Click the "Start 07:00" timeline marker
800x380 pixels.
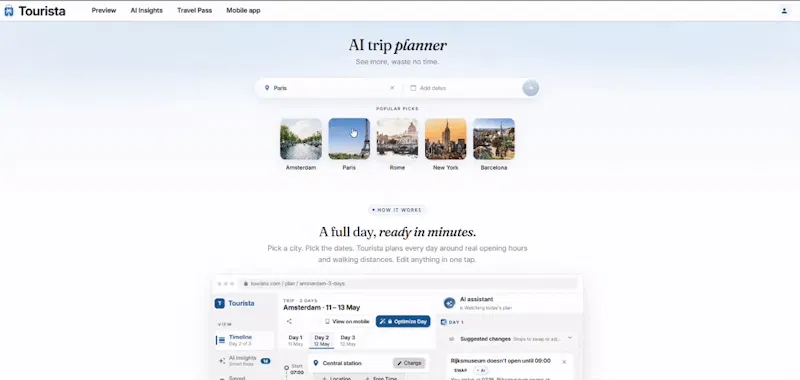(x=293, y=369)
